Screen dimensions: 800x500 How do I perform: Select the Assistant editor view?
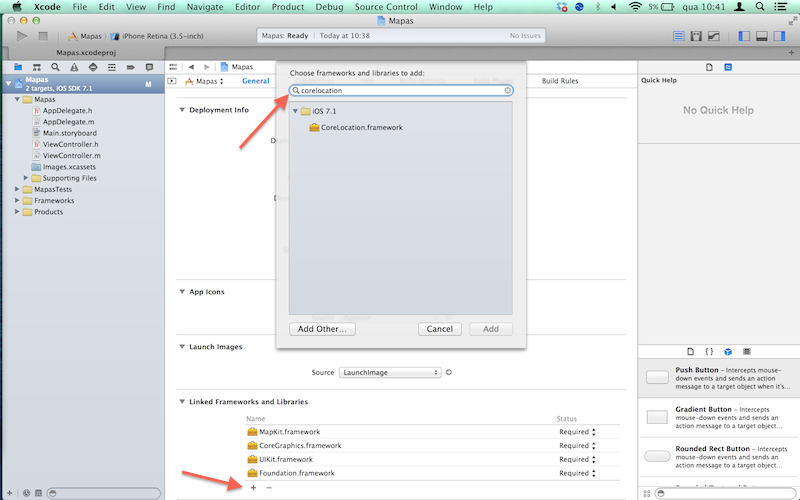696,36
